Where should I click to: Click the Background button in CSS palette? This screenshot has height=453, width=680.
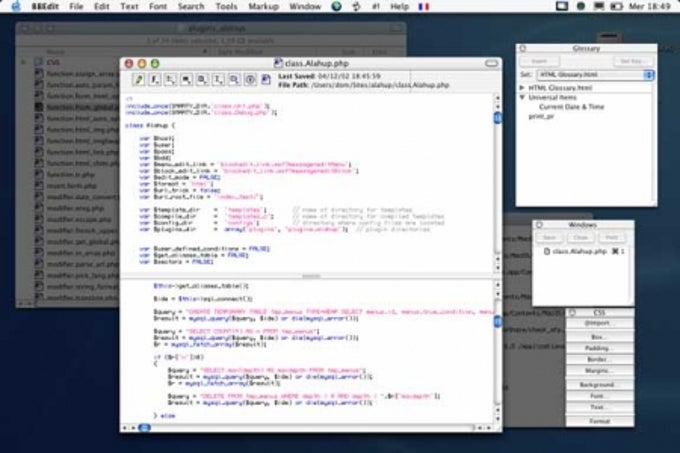(598, 385)
